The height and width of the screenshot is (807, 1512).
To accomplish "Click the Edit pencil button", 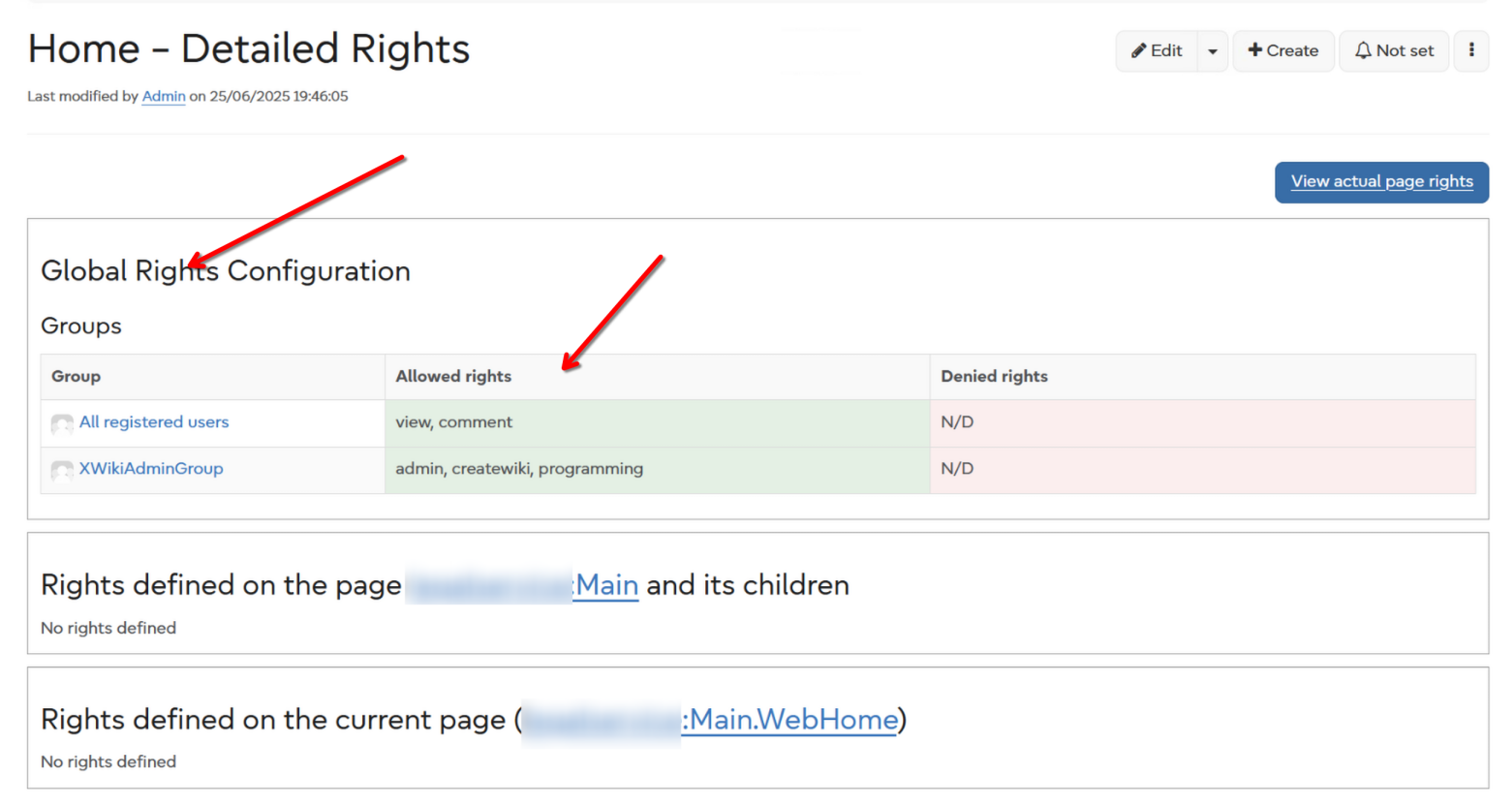I will pyautogui.click(x=1157, y=50).
